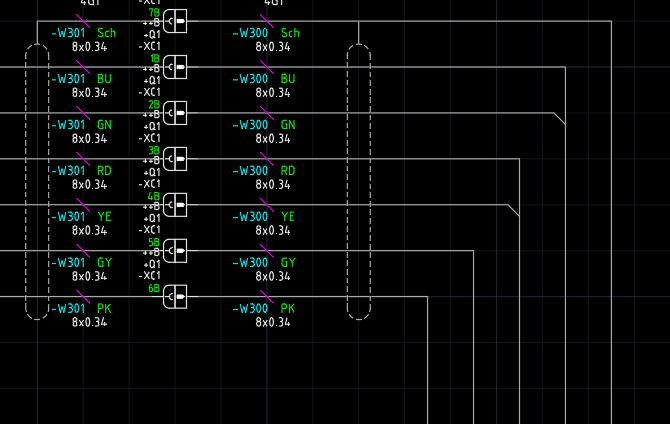This screenshot has height=424, width=670.
Task: Click the -XC1 text directly above pin 5B
Action: tap(150, 230)
